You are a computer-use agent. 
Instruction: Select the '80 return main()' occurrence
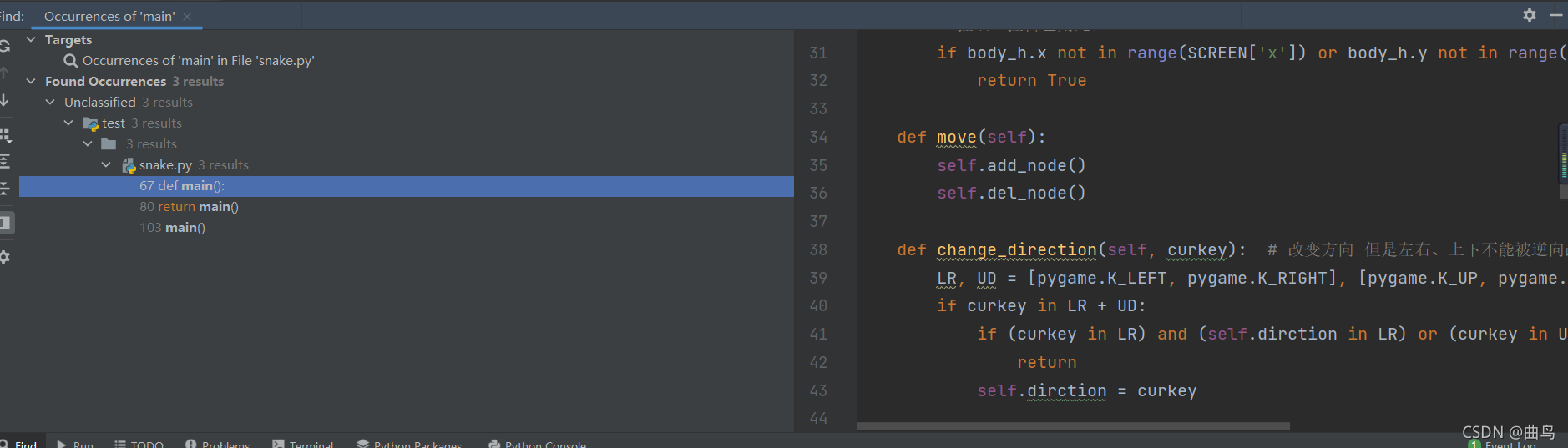(189, 206)
